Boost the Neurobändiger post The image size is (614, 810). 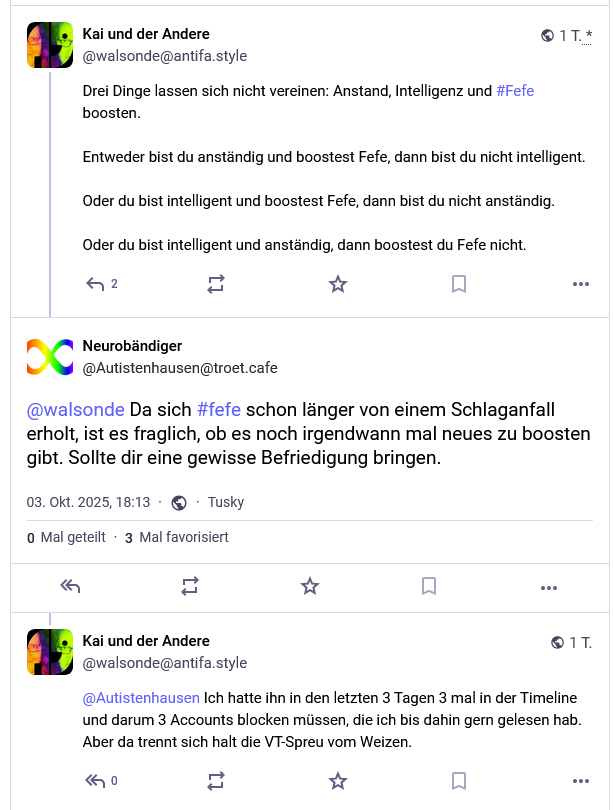[x=190, y=587]
